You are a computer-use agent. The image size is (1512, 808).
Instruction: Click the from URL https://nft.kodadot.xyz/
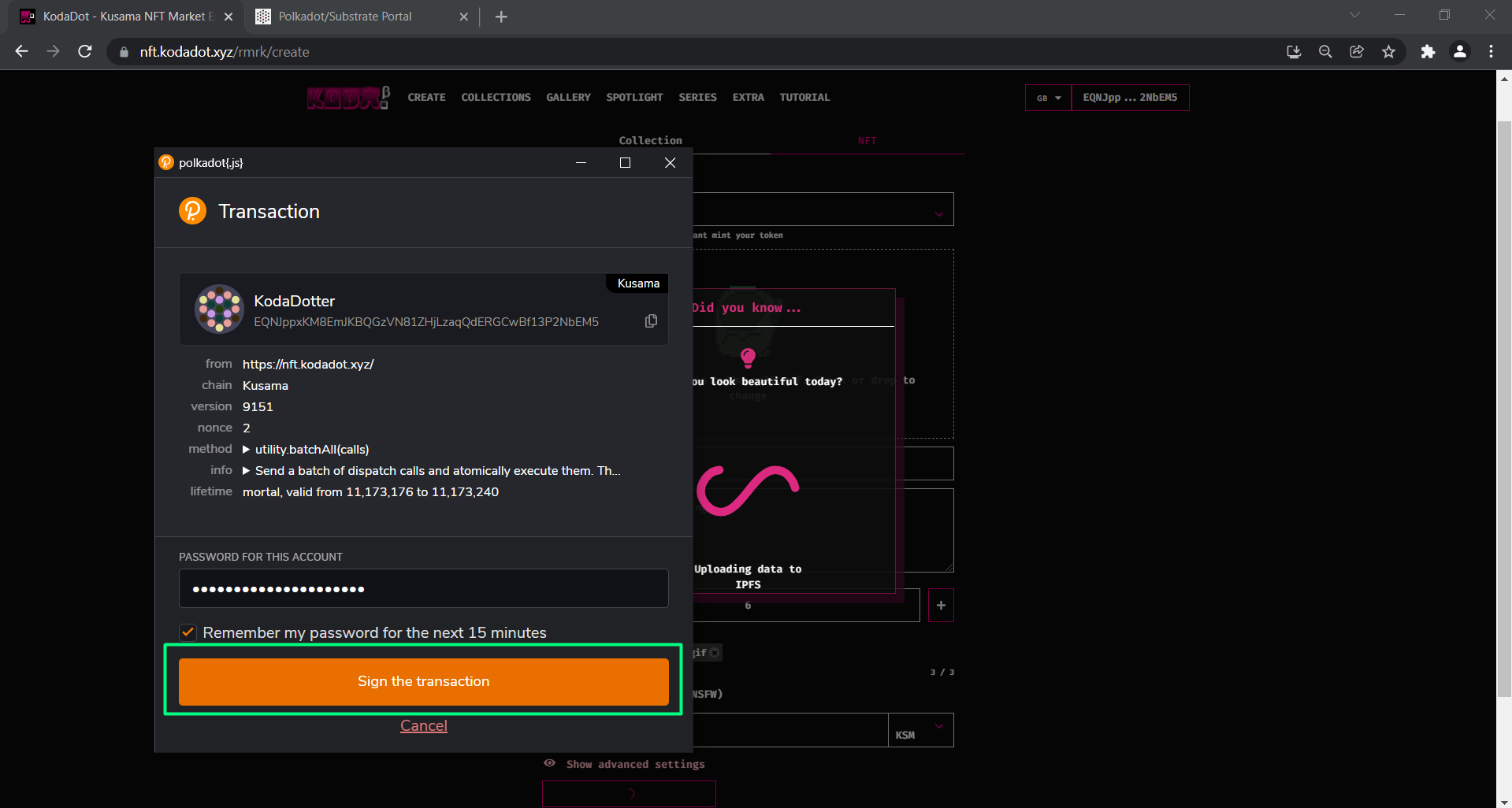[308, 365]
